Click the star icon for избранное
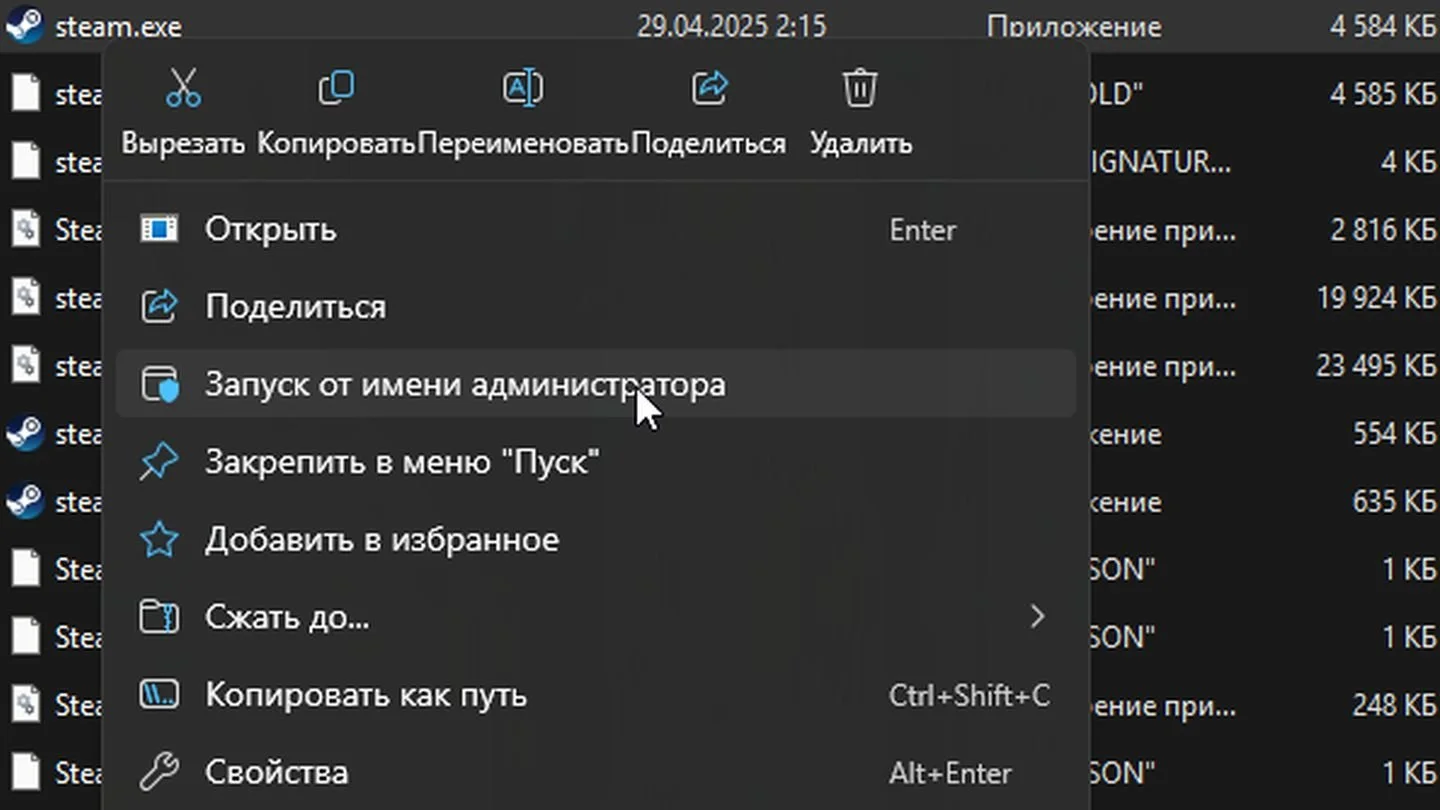The height and width of the screenshot is (810, 1440). point(159,540)
